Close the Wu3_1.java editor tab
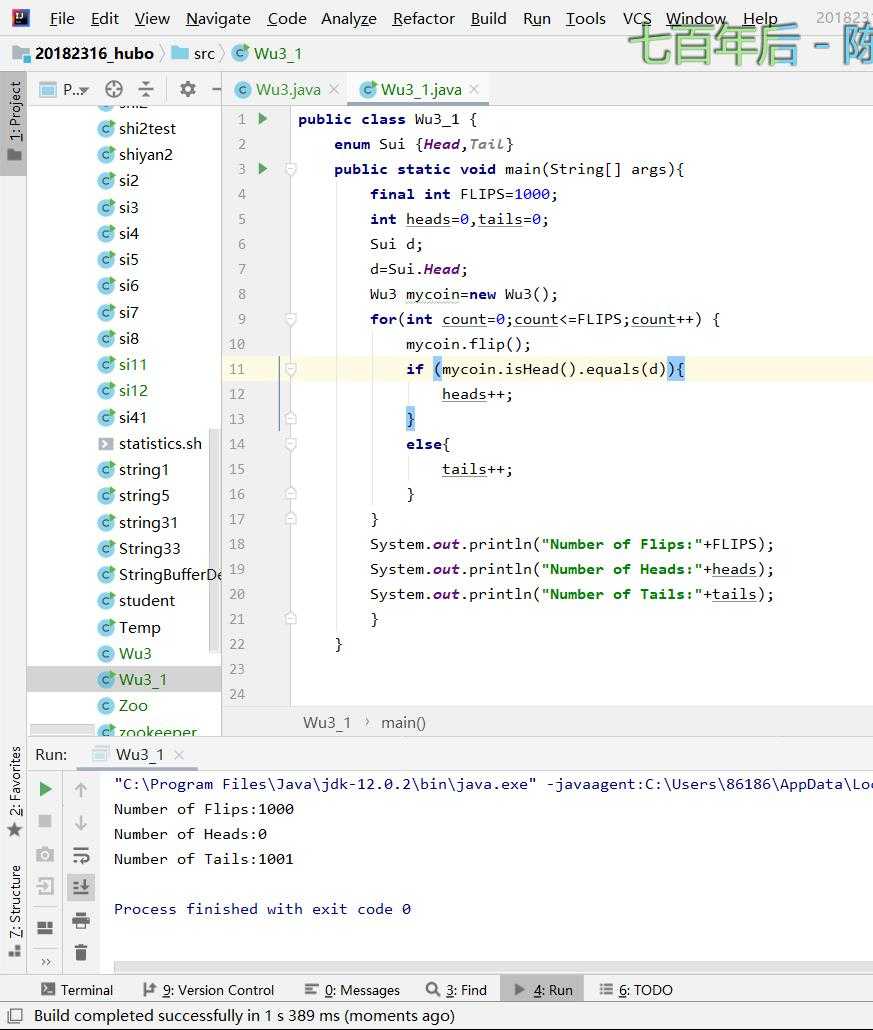873x1030 pixels. pyautogui.click(x=474, y=89)
